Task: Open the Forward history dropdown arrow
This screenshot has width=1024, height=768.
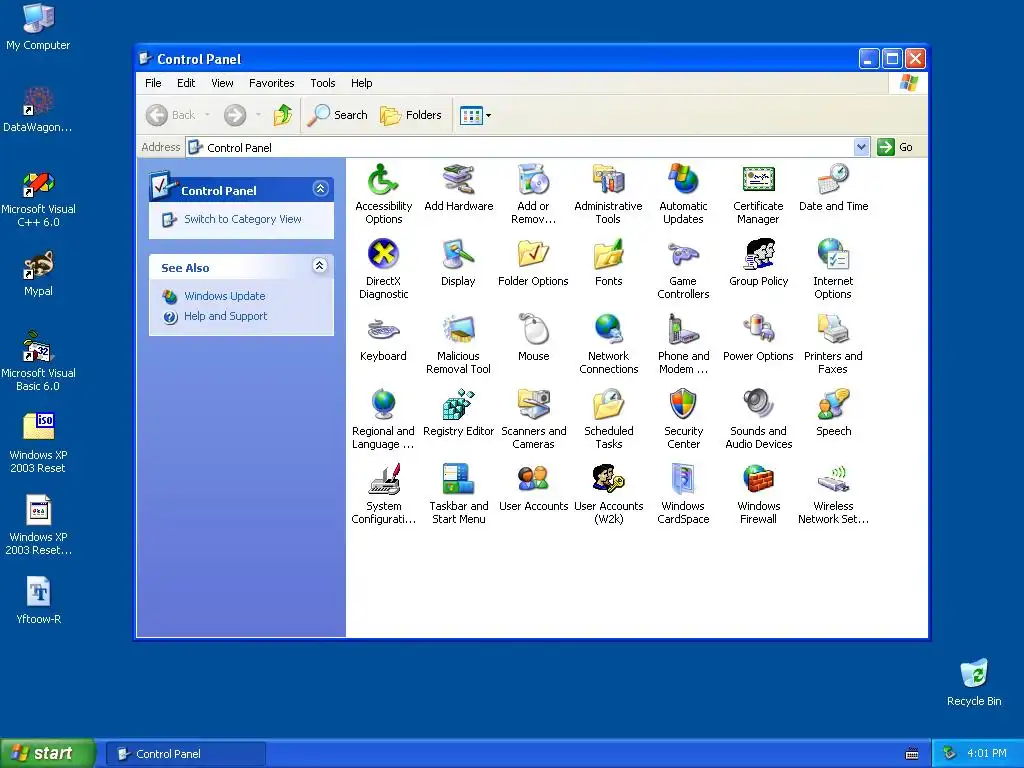Action: click(x=258, y=115)
